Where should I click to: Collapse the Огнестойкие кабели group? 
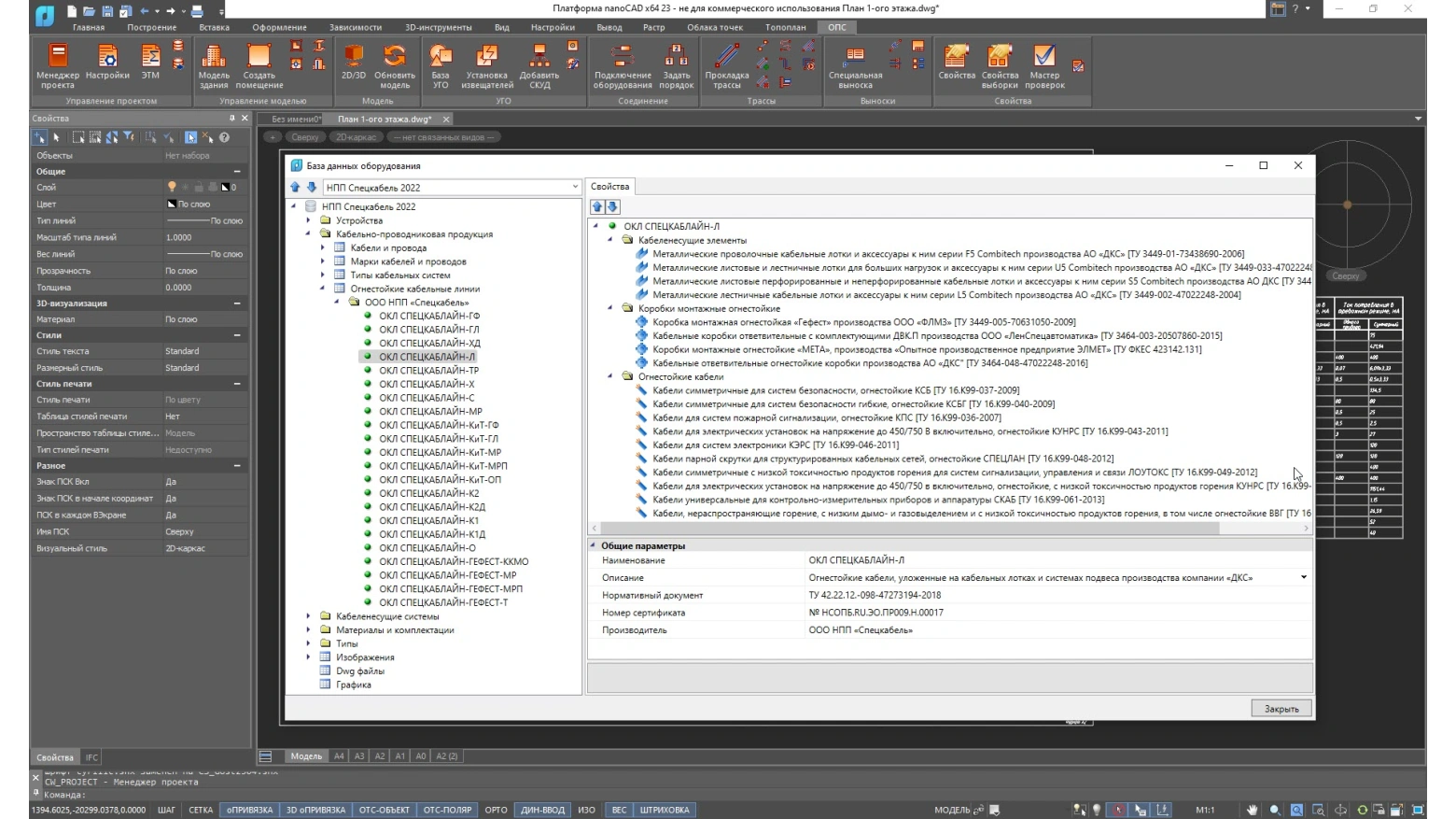pos(610,376)
